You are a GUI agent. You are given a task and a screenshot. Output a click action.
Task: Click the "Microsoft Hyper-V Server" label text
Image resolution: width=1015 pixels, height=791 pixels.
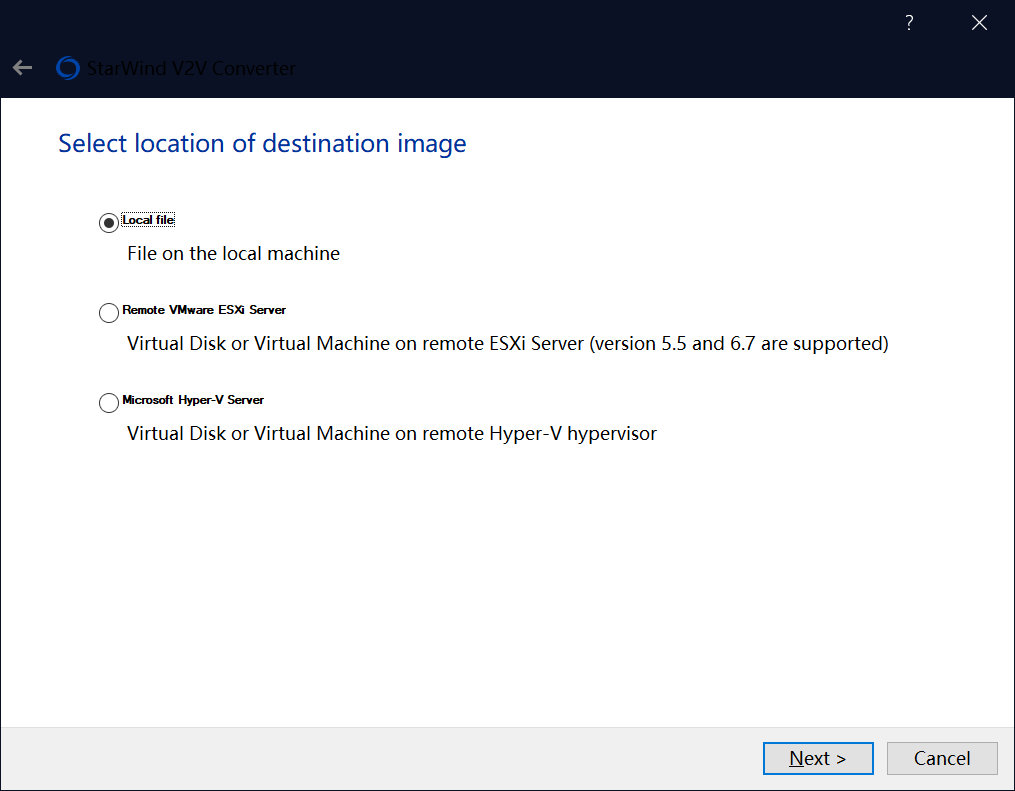[193, 400]
